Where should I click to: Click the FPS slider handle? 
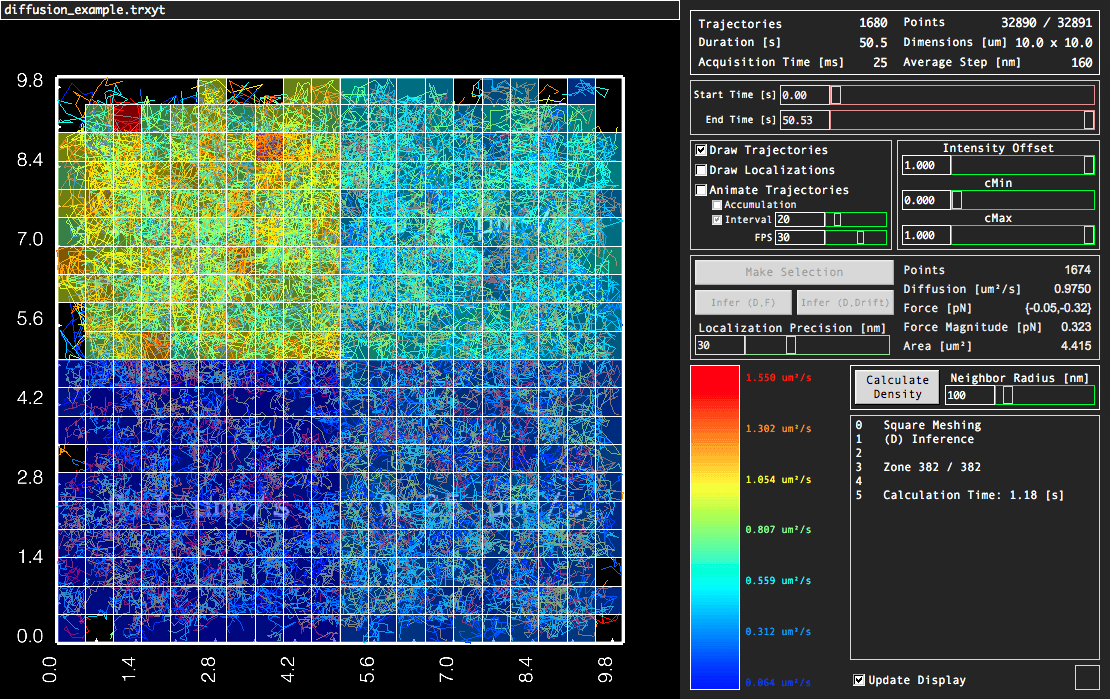coord(860,238)
